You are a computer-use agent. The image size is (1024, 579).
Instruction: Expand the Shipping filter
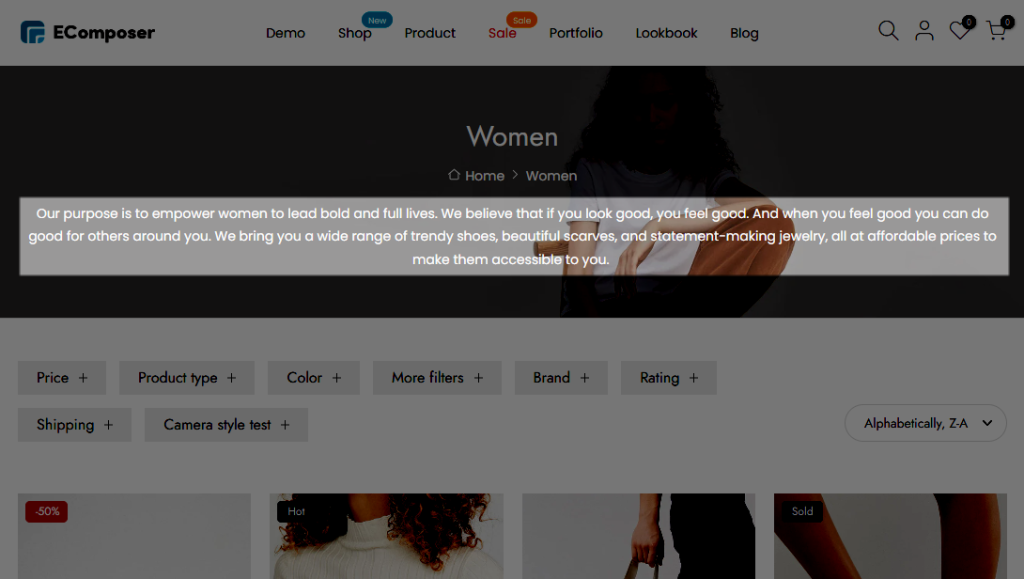point(74,425)
